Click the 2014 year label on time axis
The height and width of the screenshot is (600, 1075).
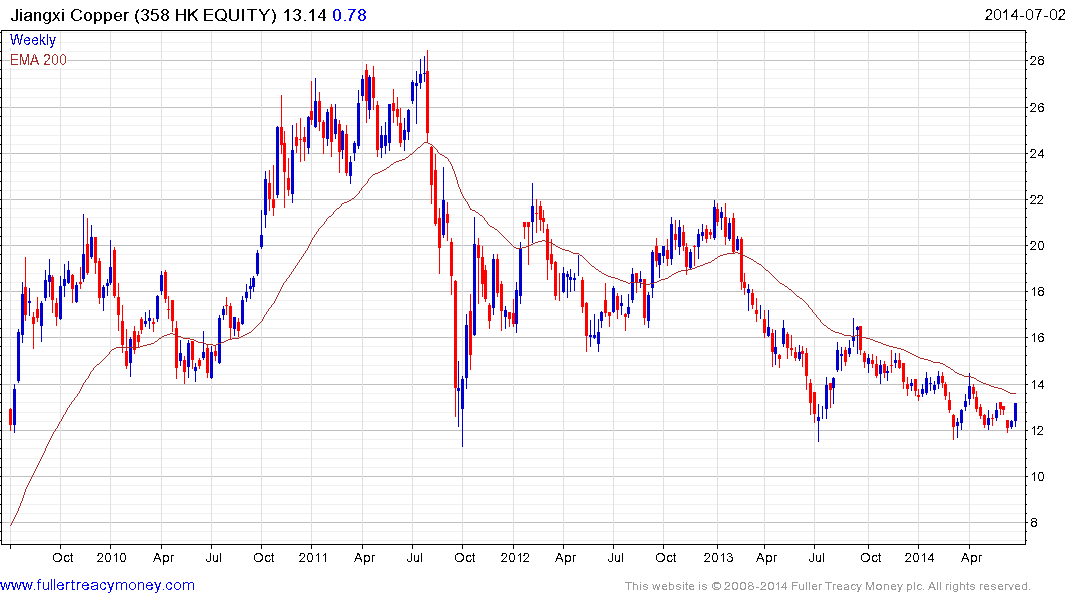coord(919,557)
